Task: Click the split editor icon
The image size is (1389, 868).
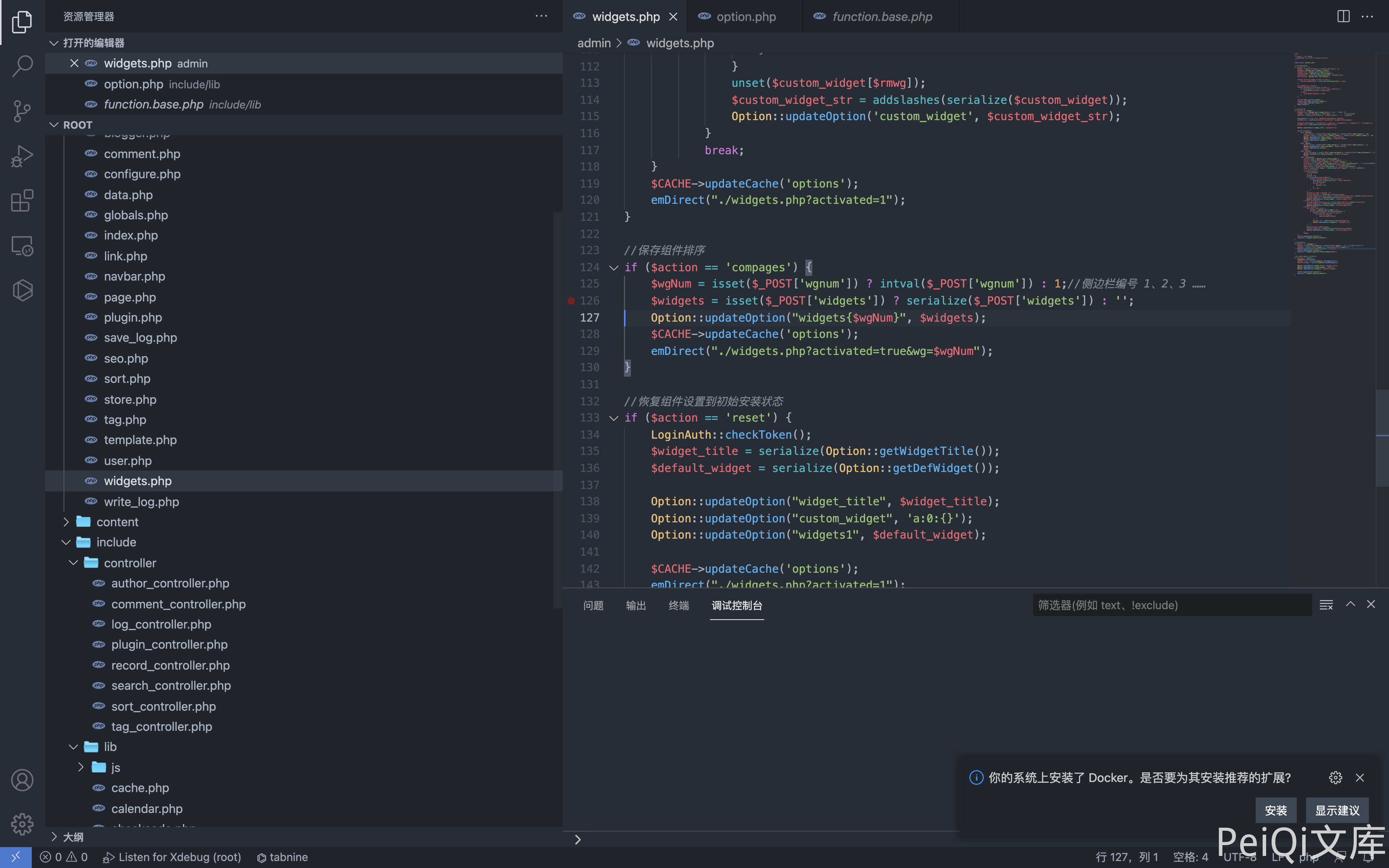Action: [x=1343, y=17]
